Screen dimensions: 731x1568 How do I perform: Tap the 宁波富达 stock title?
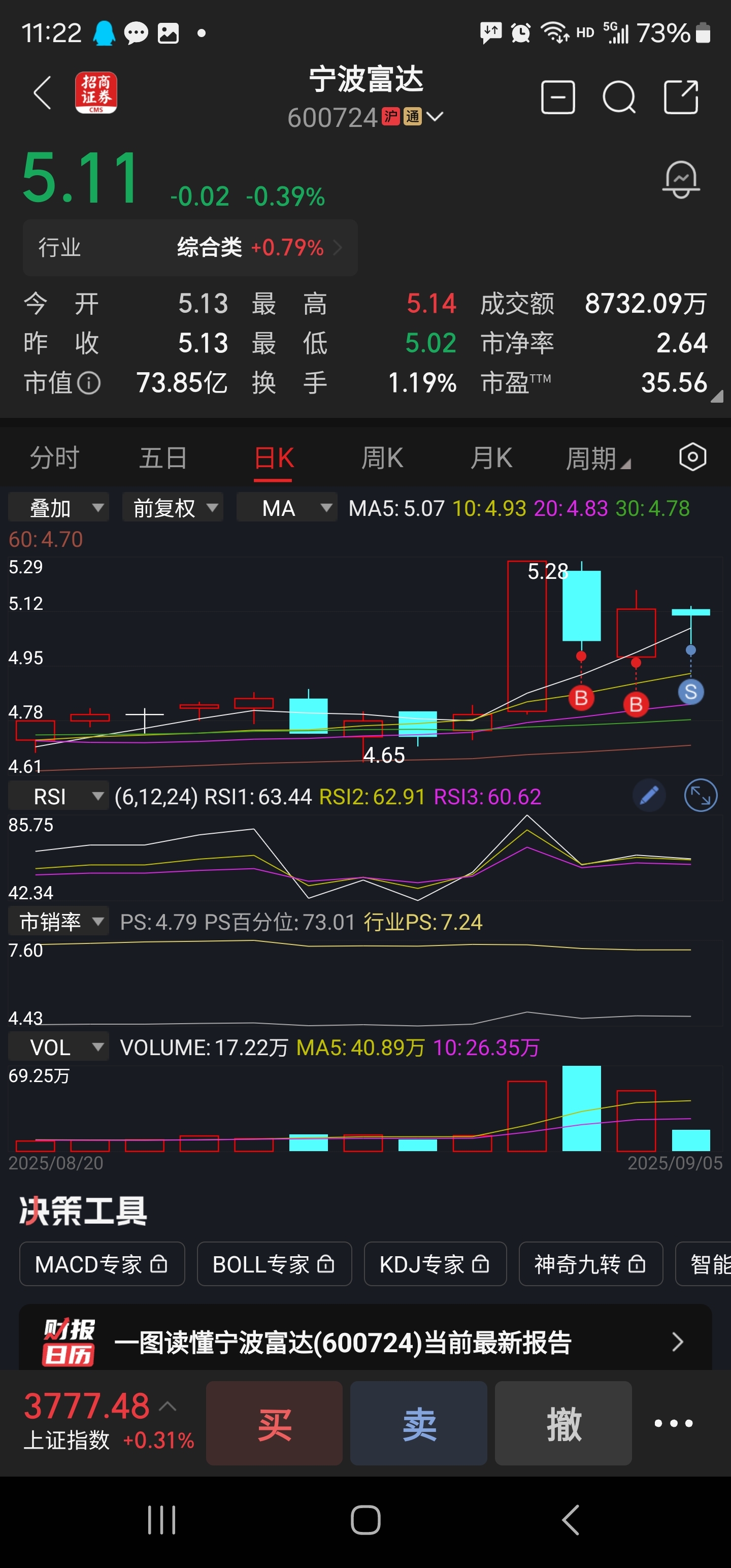point(366,80)
